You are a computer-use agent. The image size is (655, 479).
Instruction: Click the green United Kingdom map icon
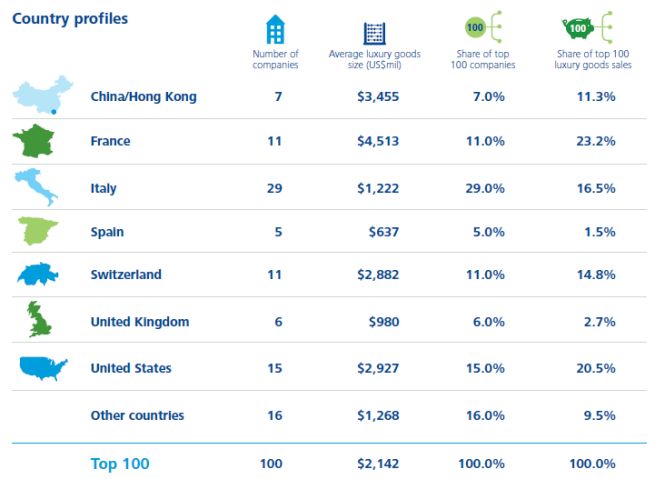[x=39, y=320]
